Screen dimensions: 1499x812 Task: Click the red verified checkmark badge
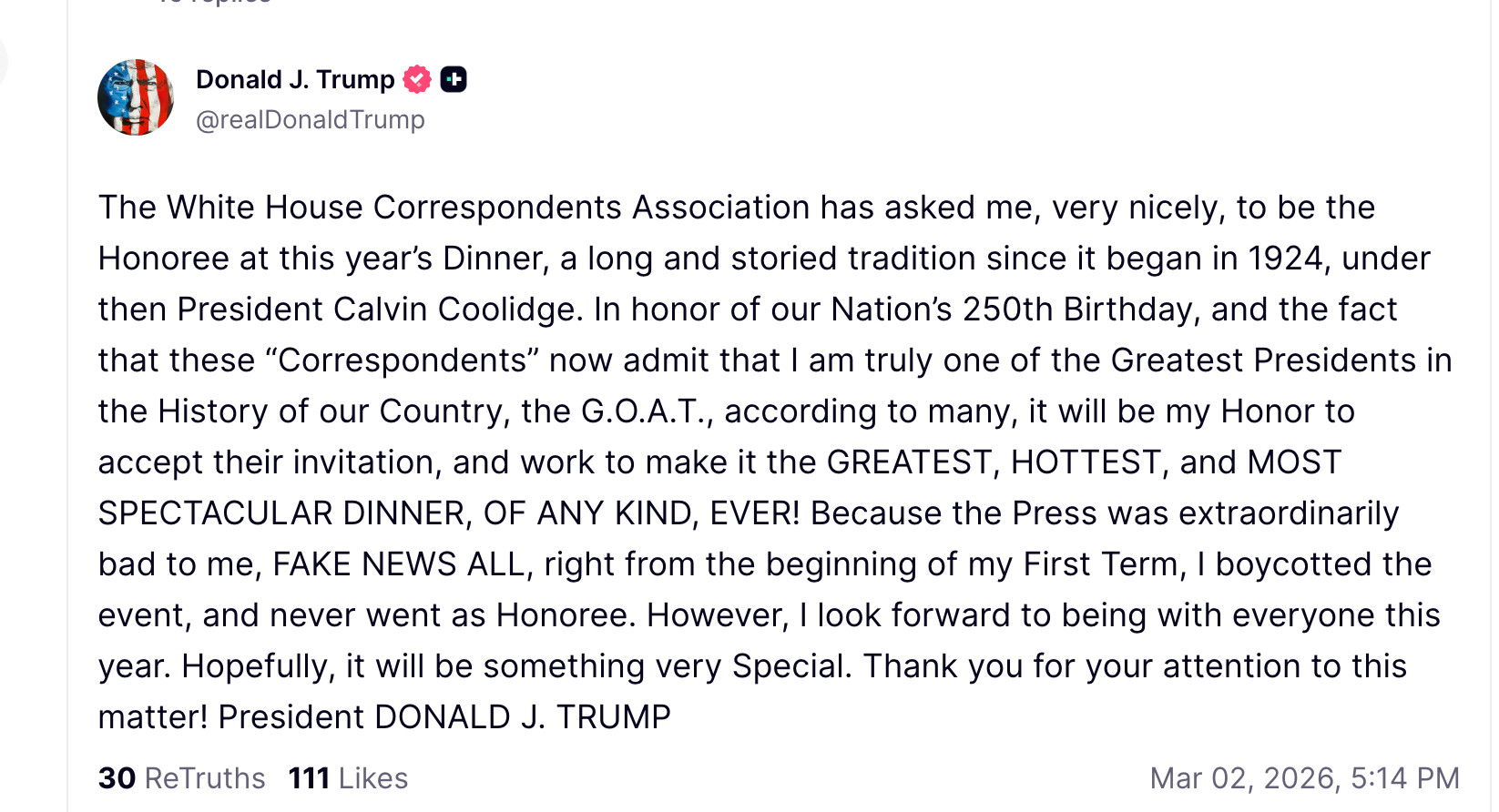click(417, 80)
